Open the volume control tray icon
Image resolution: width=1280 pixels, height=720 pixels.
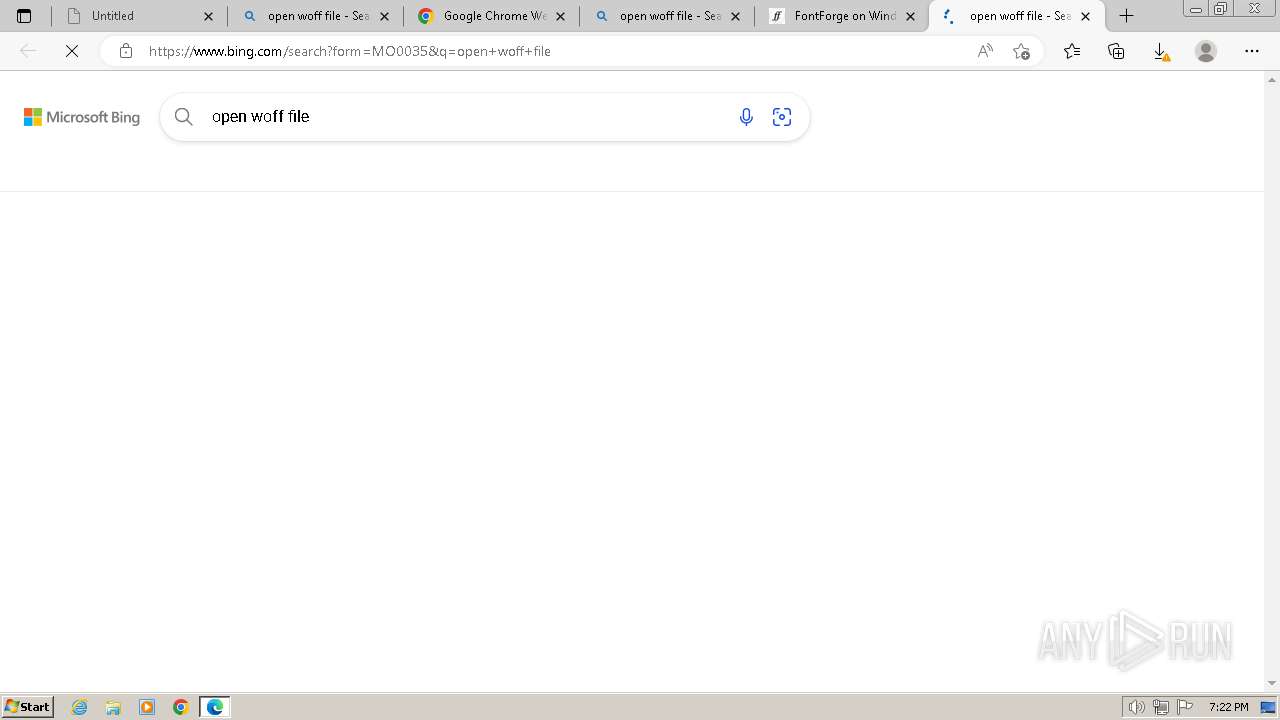[1137, 707]
